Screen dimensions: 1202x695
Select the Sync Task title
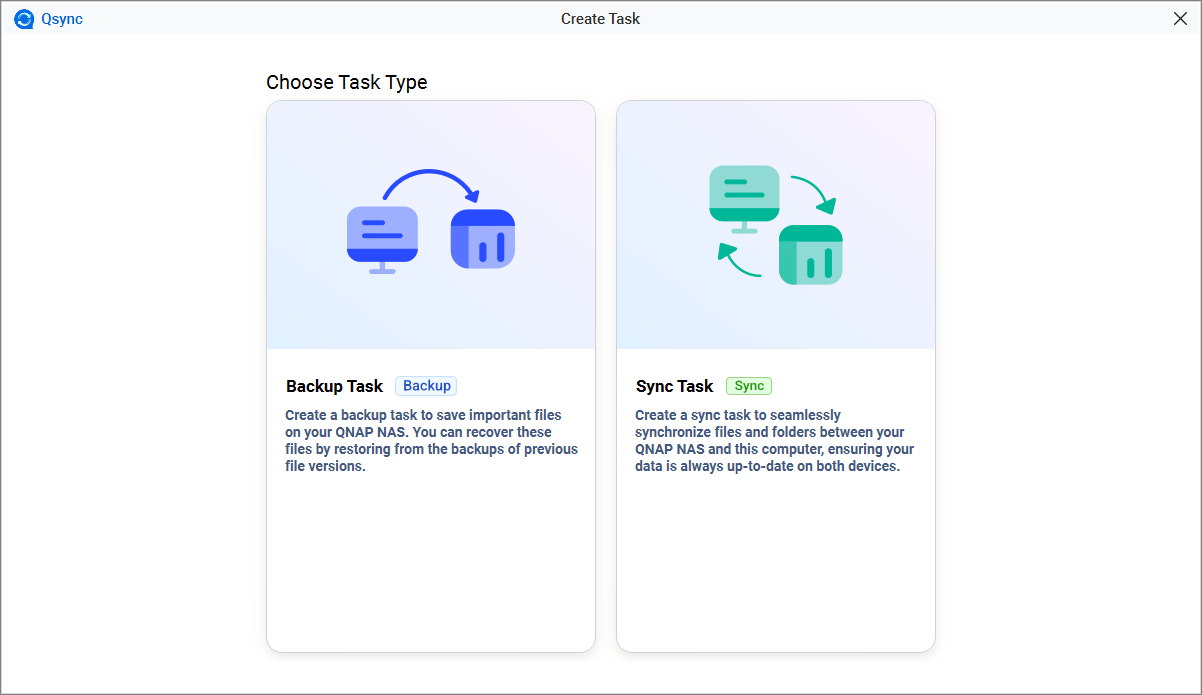coord(674,386)
